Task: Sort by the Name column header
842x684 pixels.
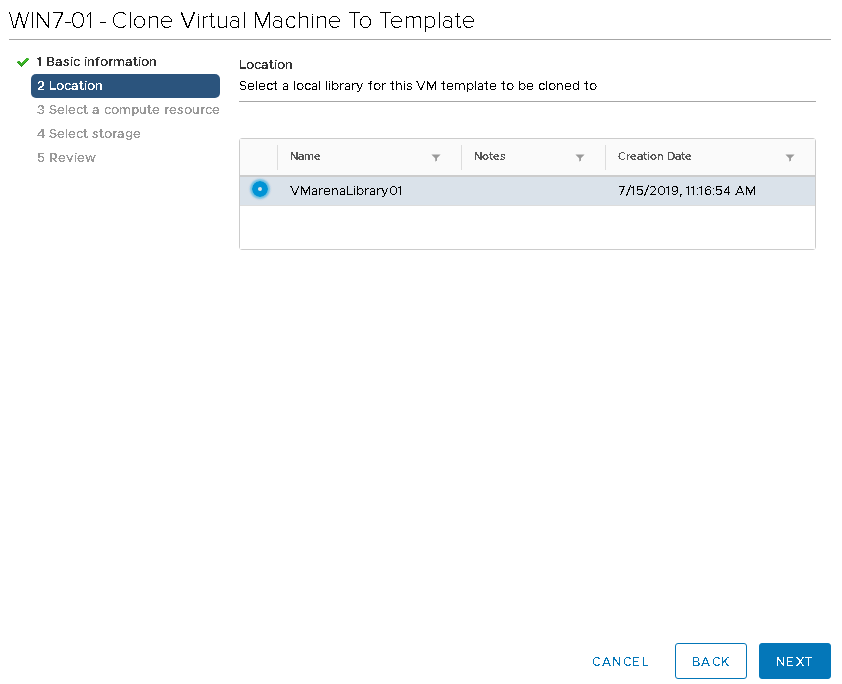Action: click(305, 156)
